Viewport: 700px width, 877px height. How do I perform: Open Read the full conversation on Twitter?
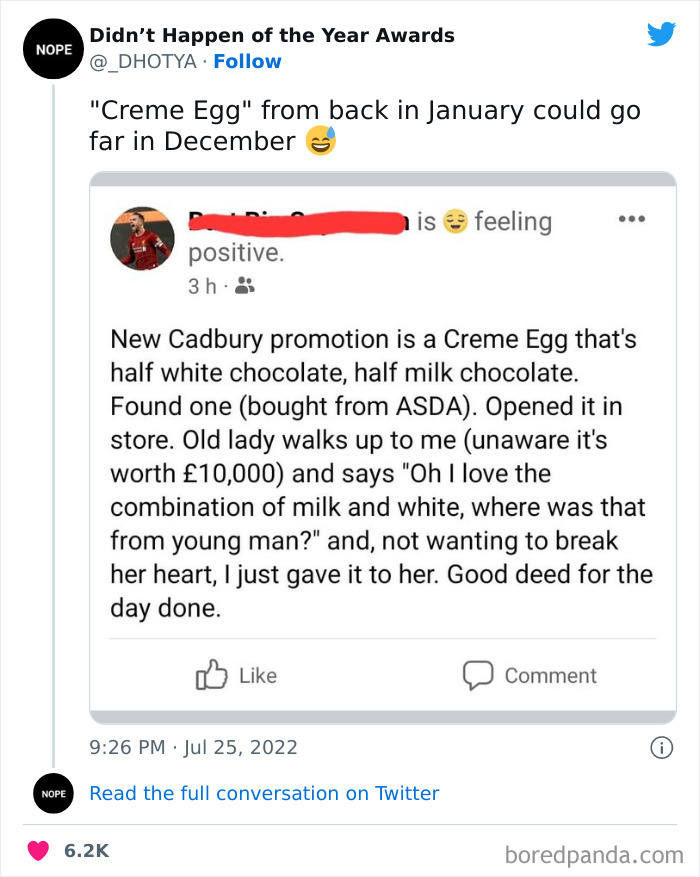coord(264,794)
